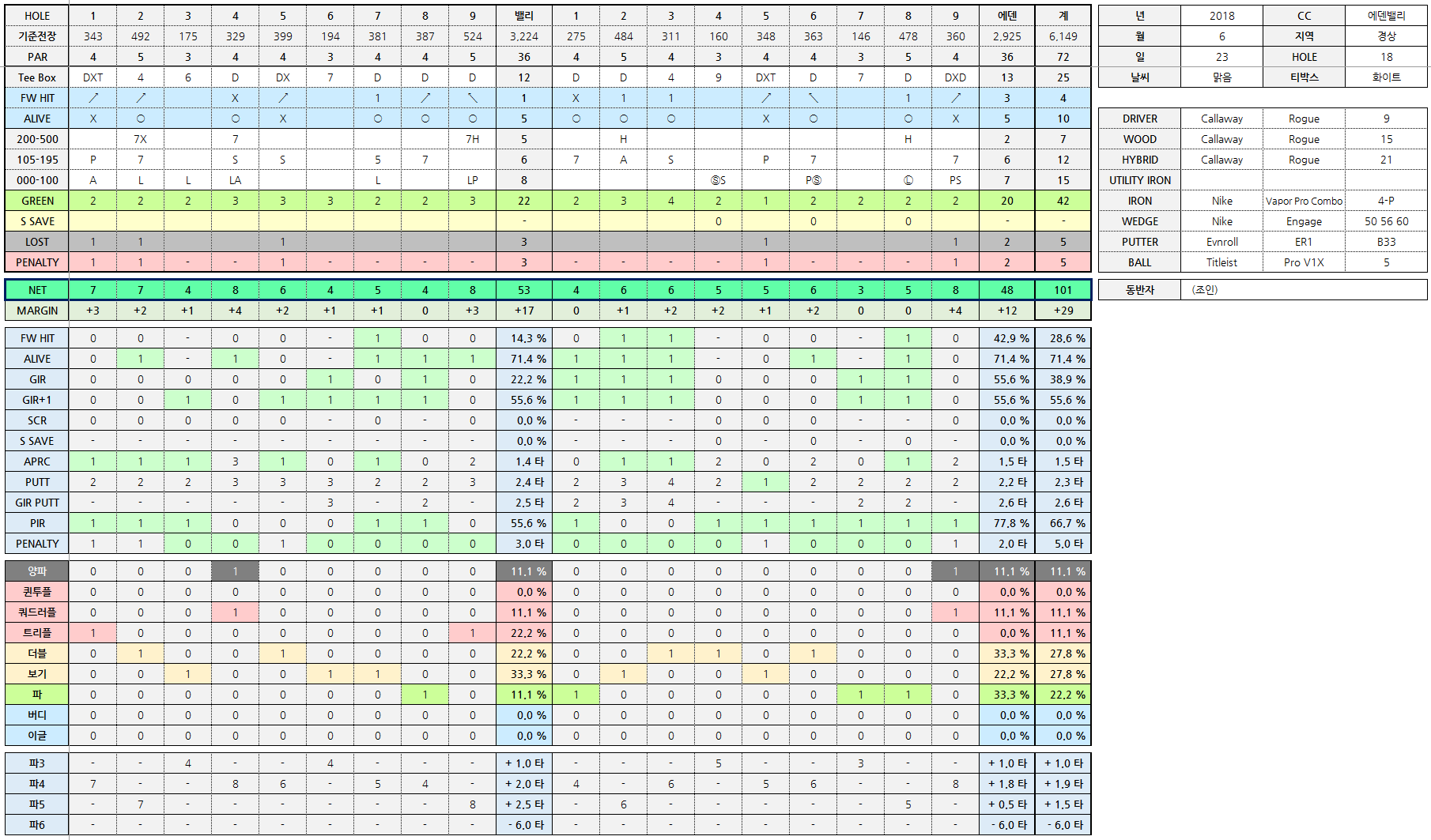Select the 쿼드러플 row label
Screen dimensions: 1431x840
pyautogui.click(x=37, y=612)
